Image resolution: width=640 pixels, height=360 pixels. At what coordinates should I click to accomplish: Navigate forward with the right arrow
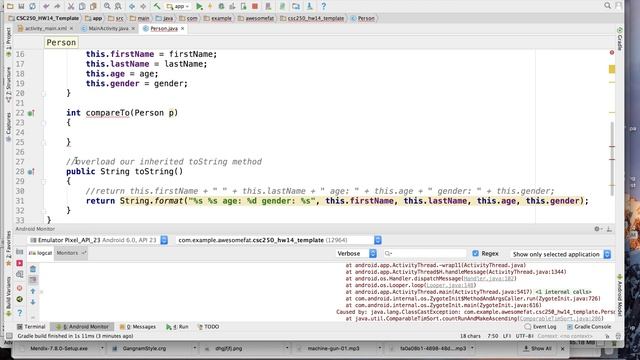click(x=143, y=6)
